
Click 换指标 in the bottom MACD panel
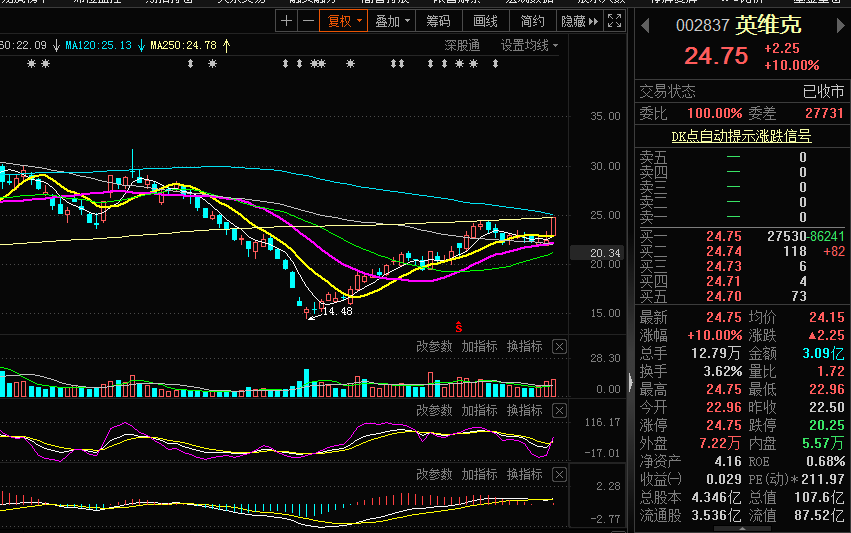pyautogui.click(x=524, y=474)
